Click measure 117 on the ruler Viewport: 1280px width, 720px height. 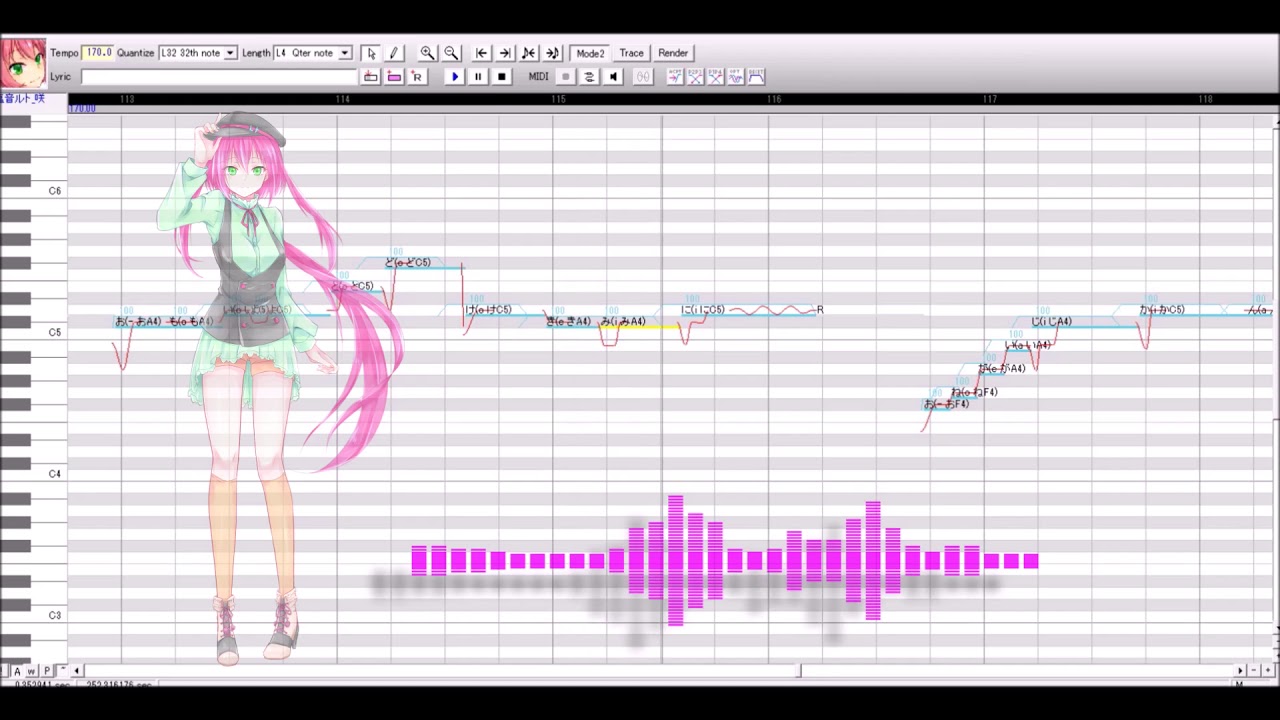tap(990, 99)
